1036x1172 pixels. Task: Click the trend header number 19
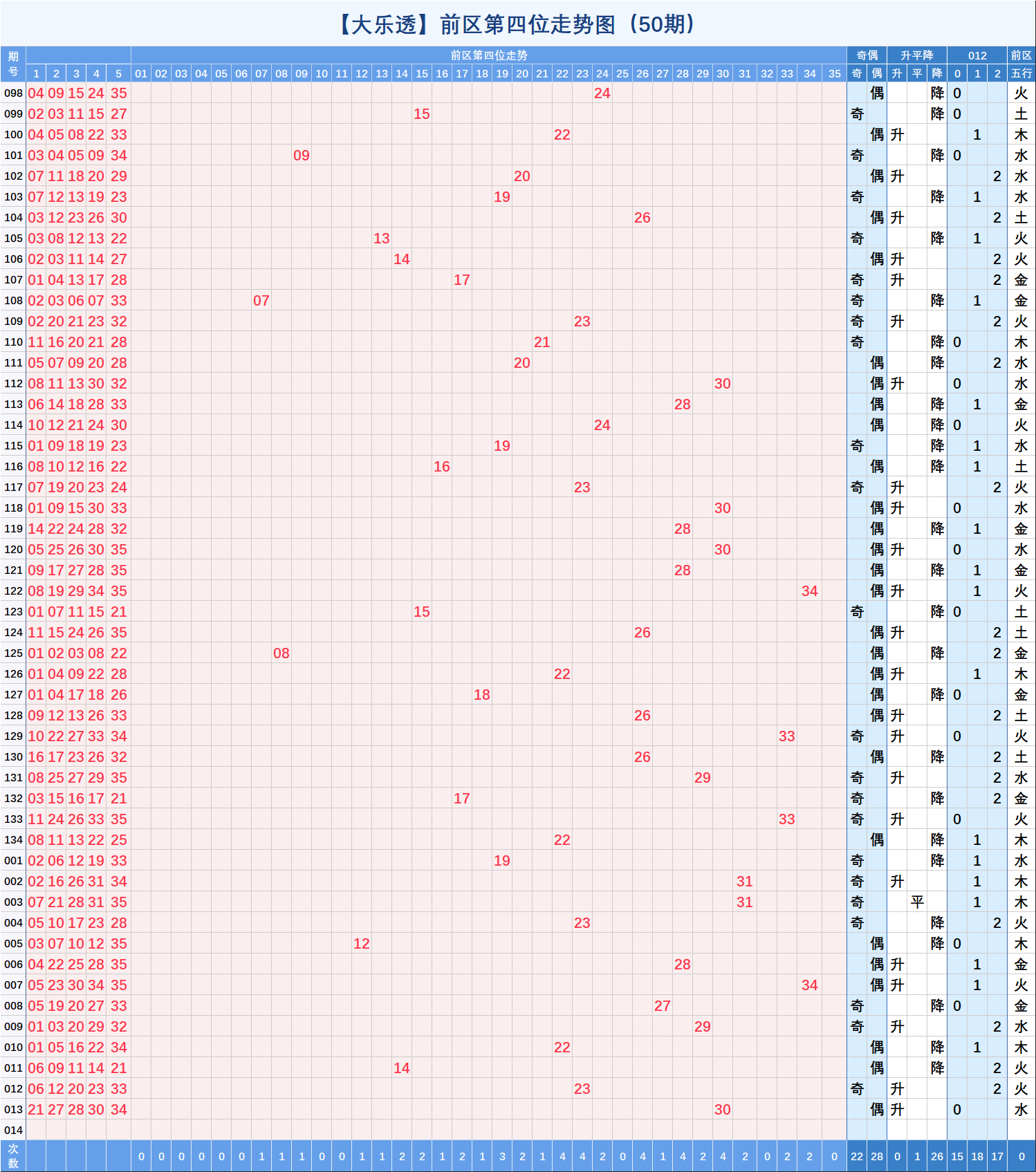pyautogui.click(x=502, y=73)
